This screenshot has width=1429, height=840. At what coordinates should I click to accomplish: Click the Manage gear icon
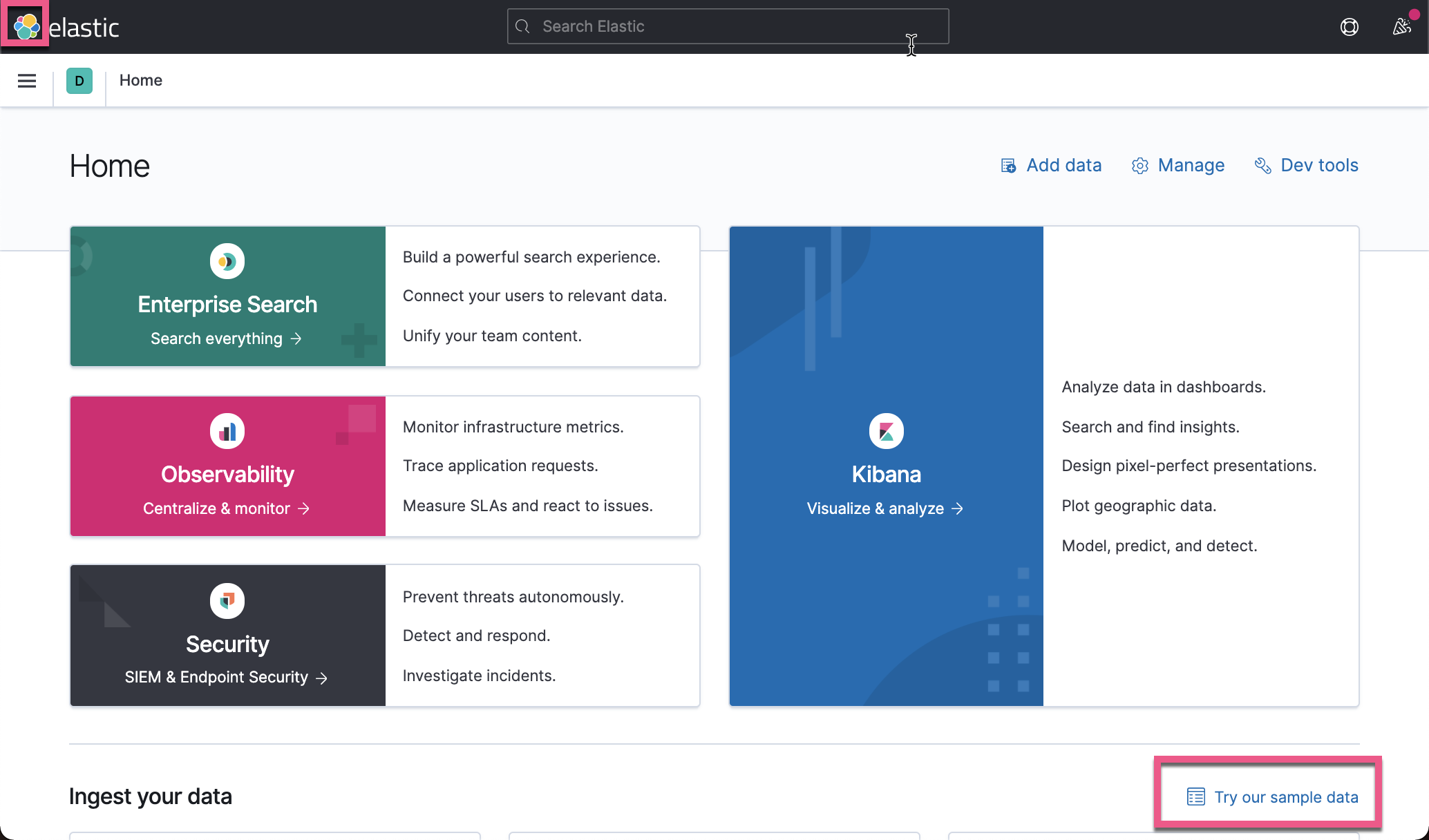coord(1139,165)
